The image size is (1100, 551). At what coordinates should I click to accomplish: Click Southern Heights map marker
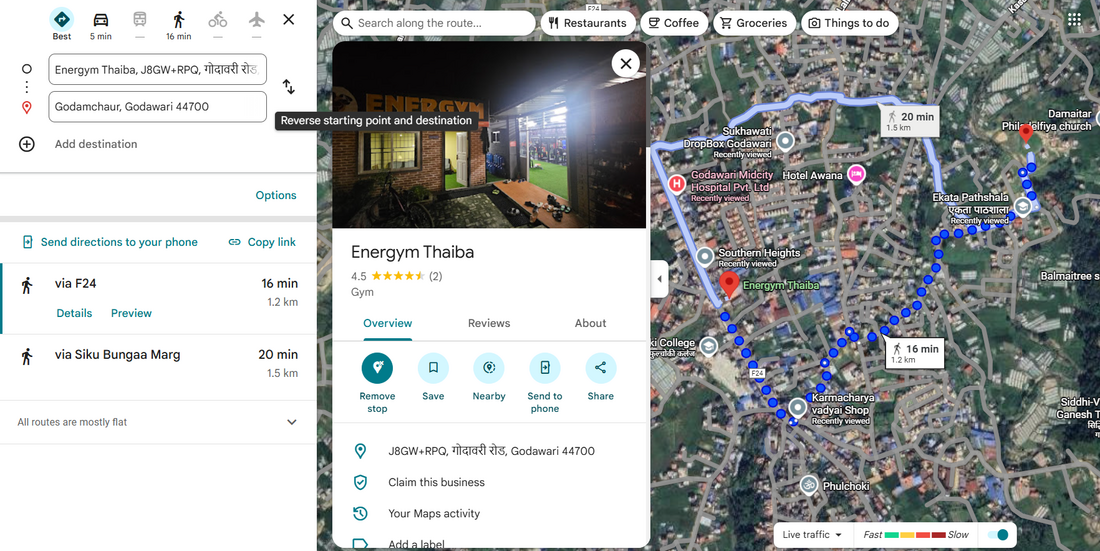704,257
